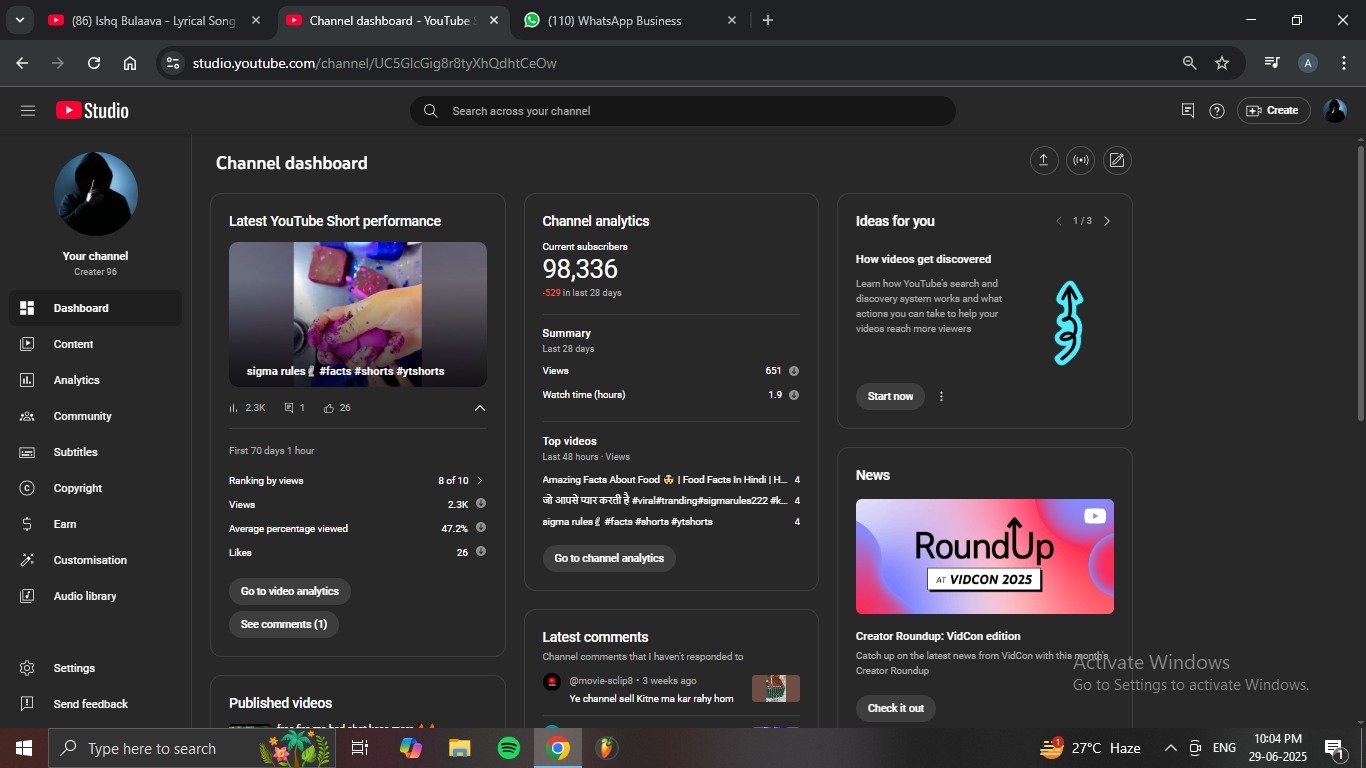The width and height of the screenshot is (1366, 768).
Task: Open Subtitles in the sidebar
Action: (96, 452)
